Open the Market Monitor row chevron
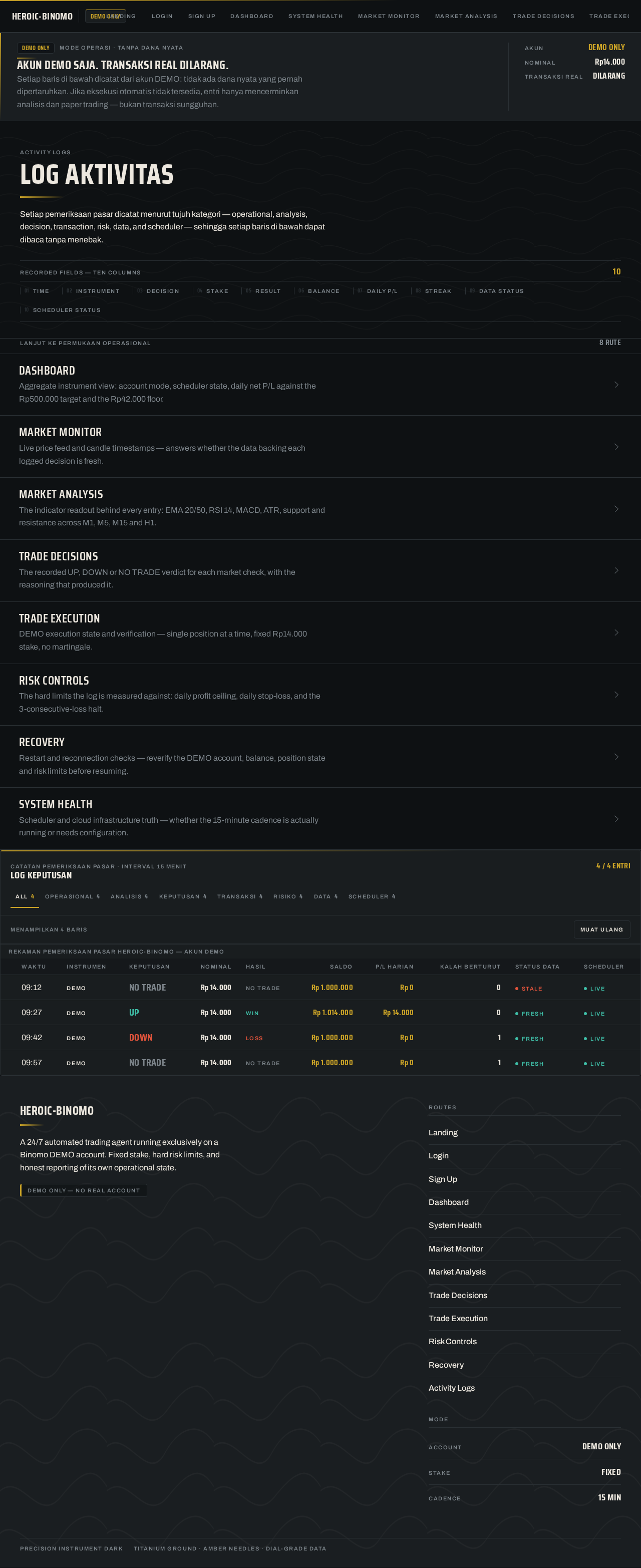The height and width of the screenshot is (1568, 641). tap(616, 447)
